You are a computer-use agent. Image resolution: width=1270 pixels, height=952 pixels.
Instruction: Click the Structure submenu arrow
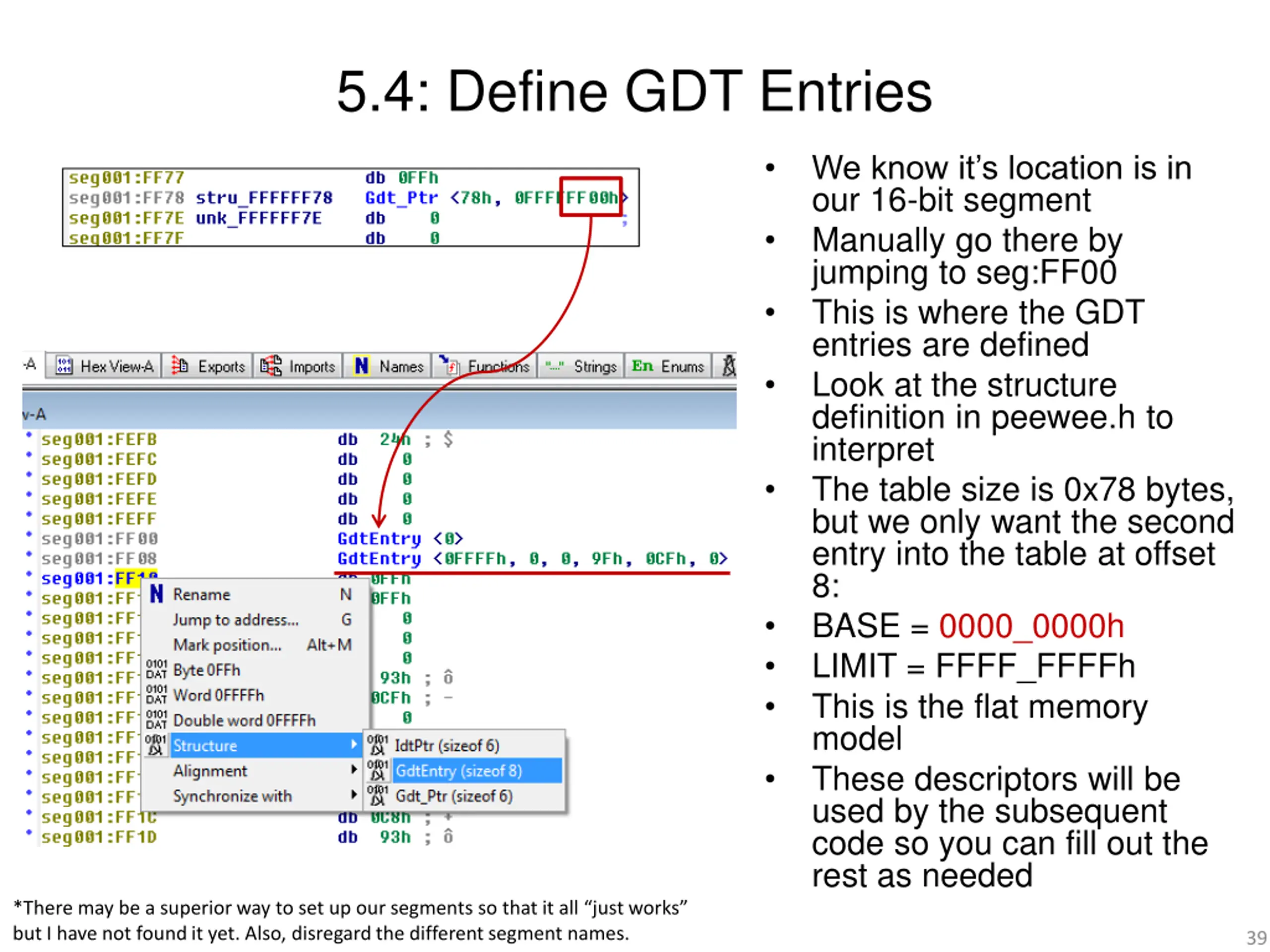point(354,745)
